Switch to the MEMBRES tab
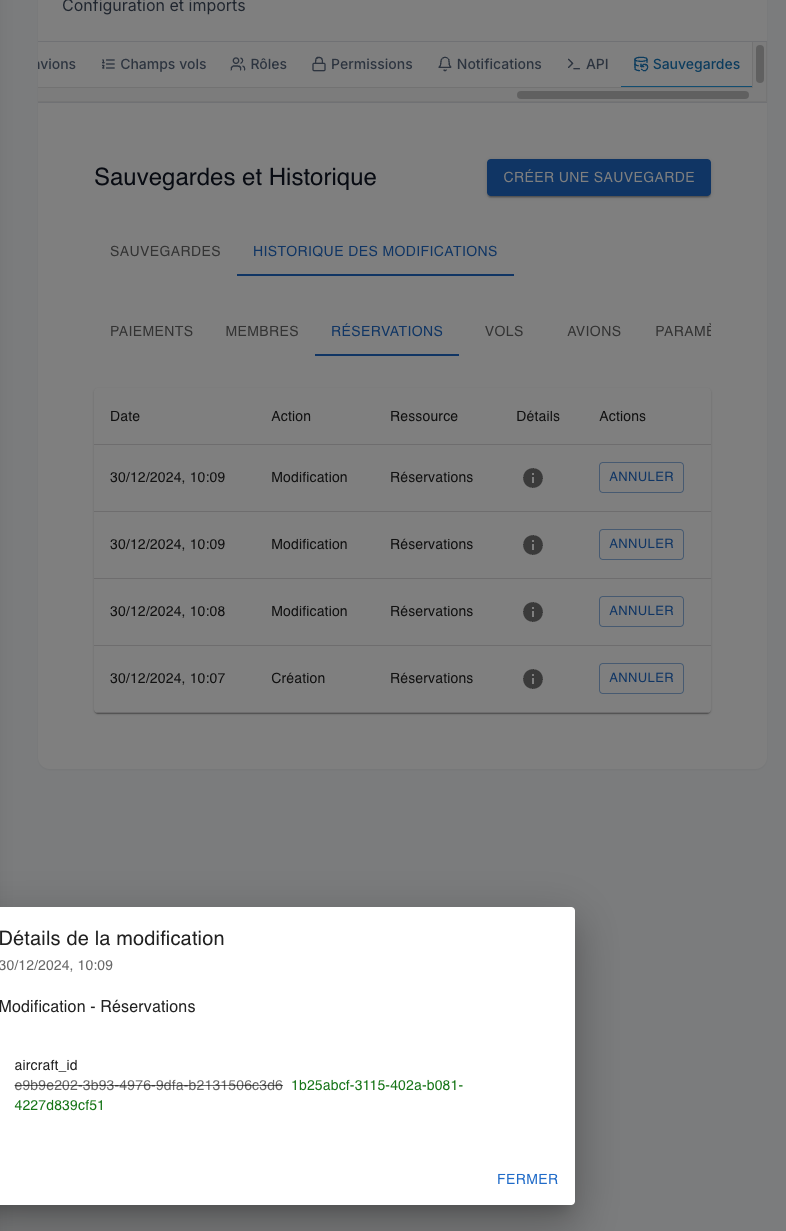 pos(261,331)
